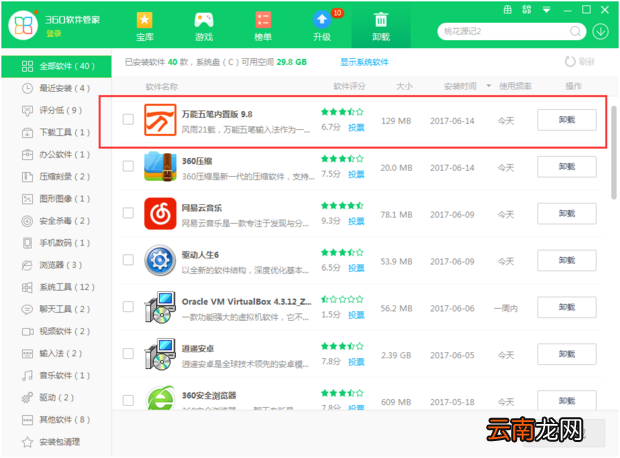Select 办公软件 (1) category
Screen dimensions: 620x458
pyautogui.click(x=57, y=155)
